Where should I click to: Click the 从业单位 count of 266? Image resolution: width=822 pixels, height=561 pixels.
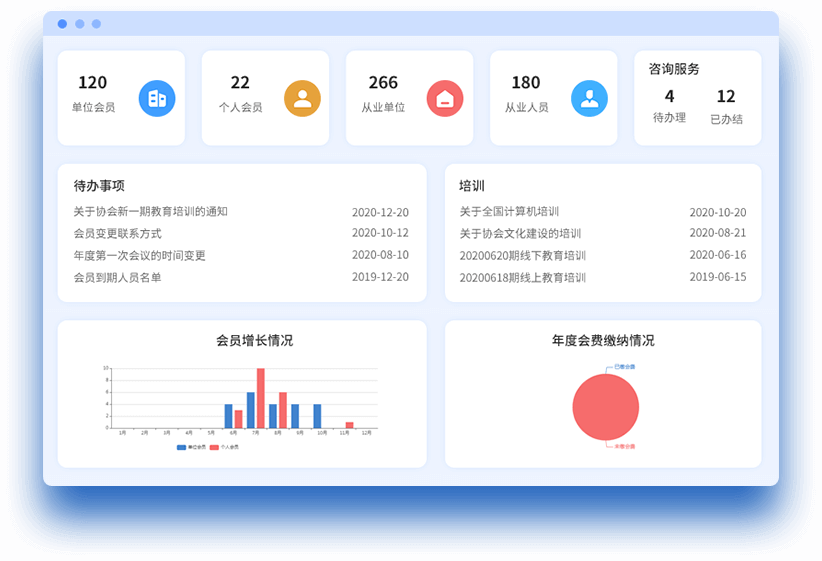click(383, 82)
